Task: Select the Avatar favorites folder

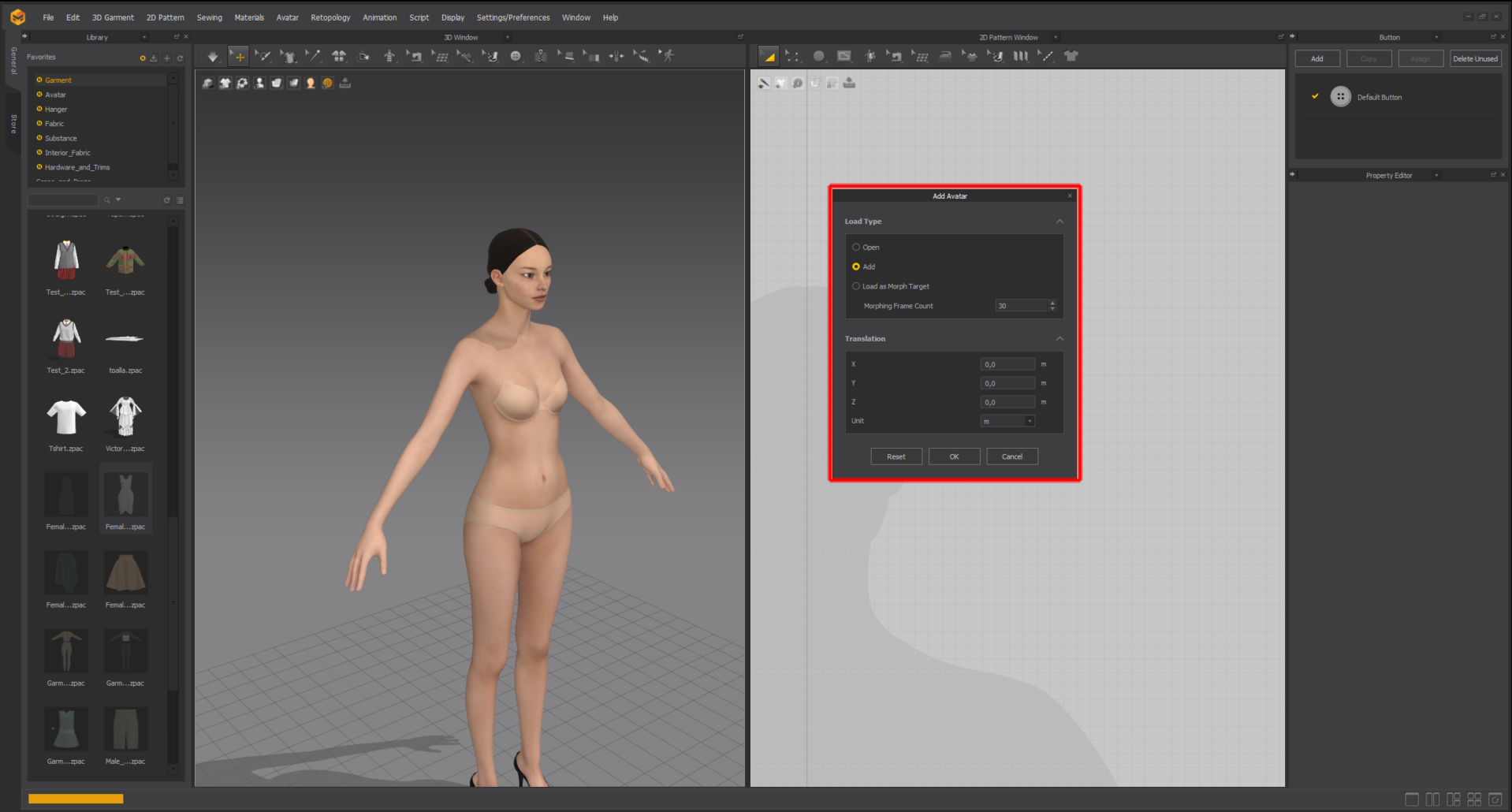Action: (55, 95)
